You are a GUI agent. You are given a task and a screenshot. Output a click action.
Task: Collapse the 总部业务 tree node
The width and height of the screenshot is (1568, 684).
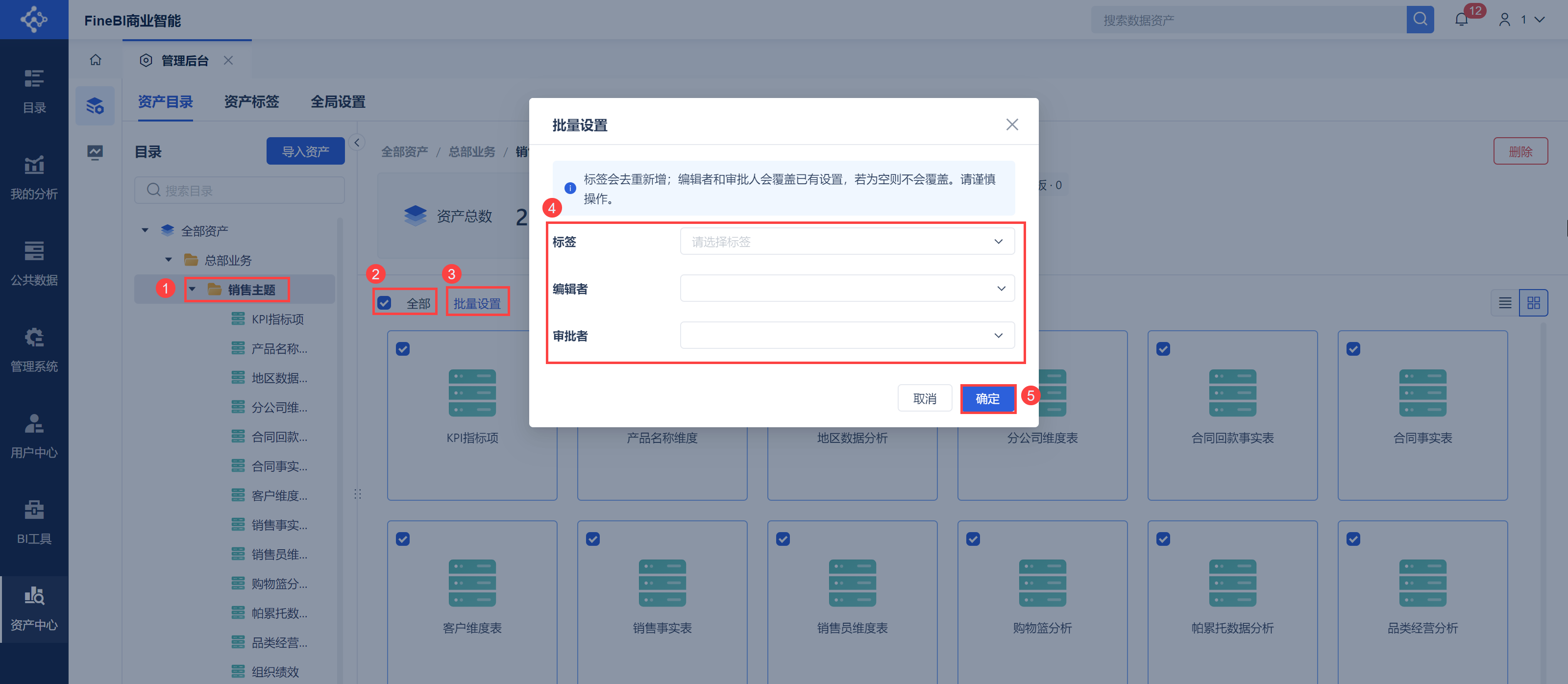click(169, 260)
